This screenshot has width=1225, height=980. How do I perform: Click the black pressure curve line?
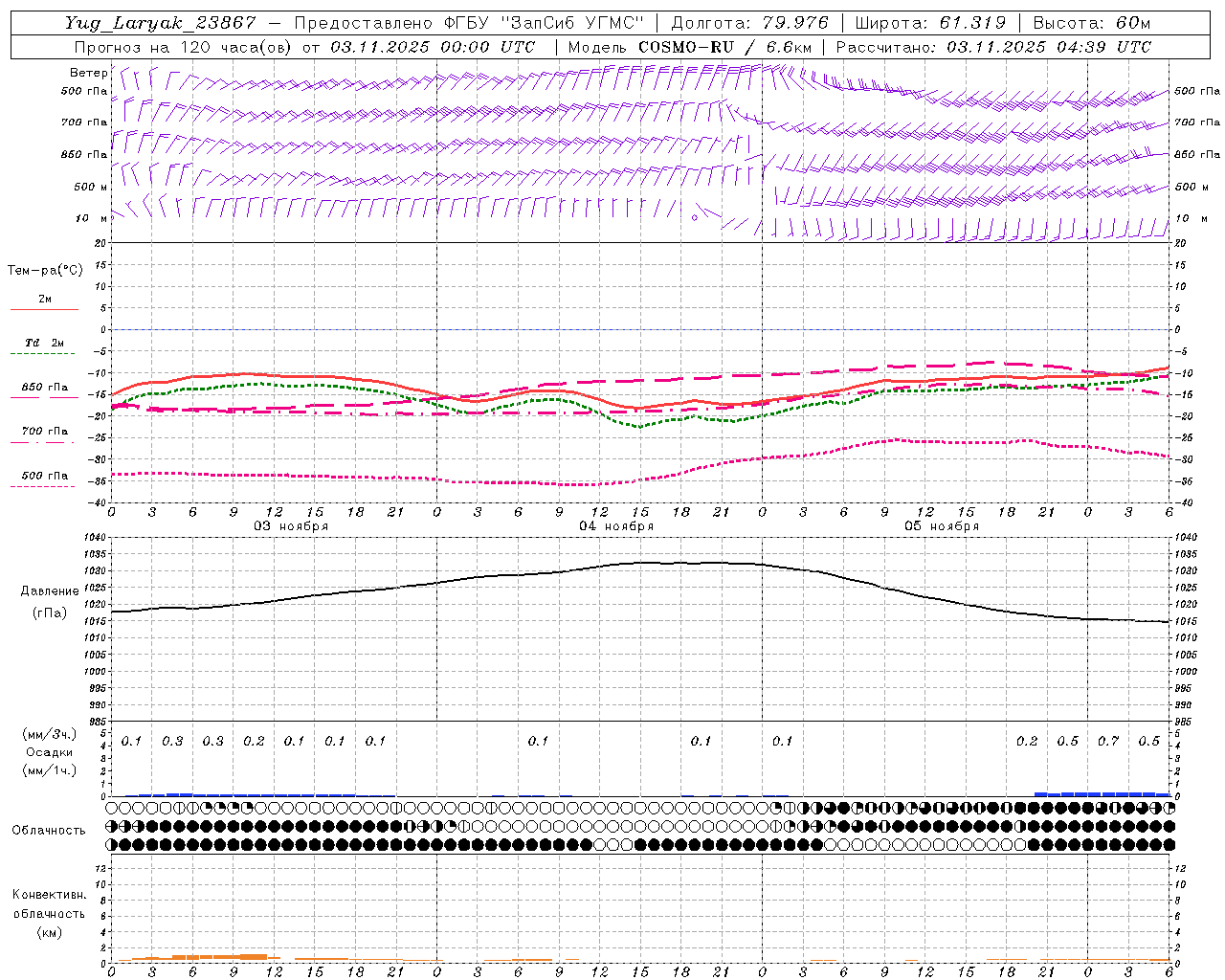640,563
